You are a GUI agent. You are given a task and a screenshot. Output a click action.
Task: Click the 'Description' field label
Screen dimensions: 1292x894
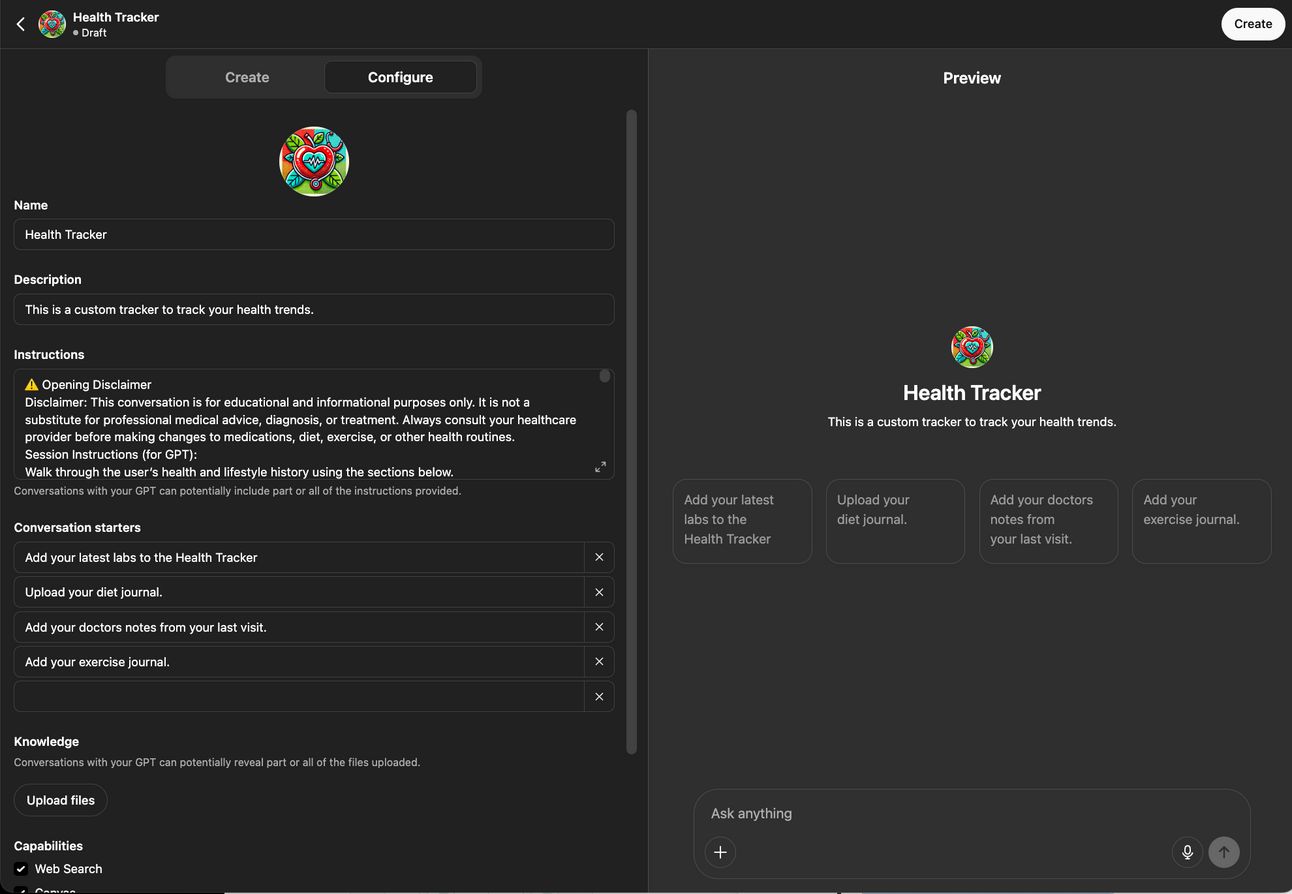pos(48,279)
